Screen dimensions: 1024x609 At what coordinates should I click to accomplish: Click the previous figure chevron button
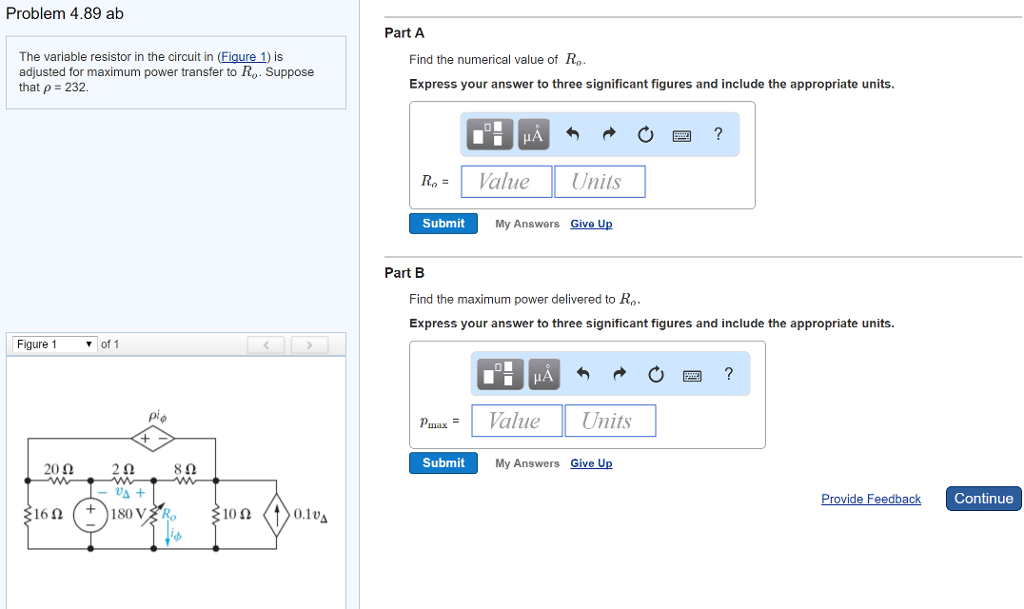266,343
